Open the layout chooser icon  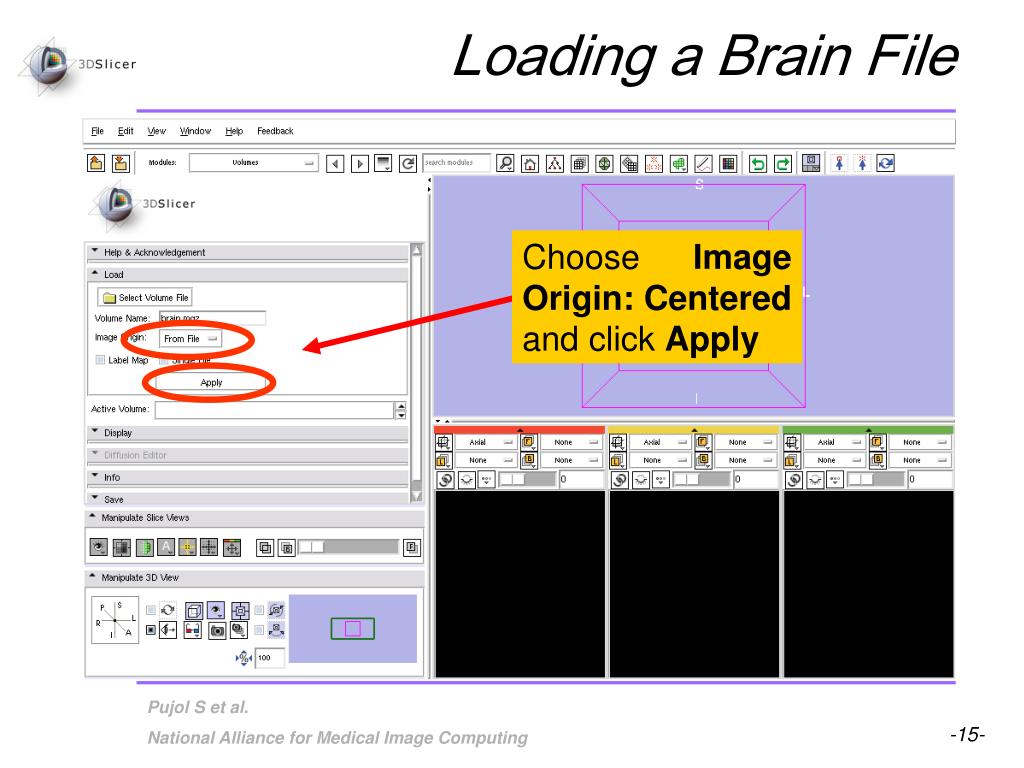(810, 163)
